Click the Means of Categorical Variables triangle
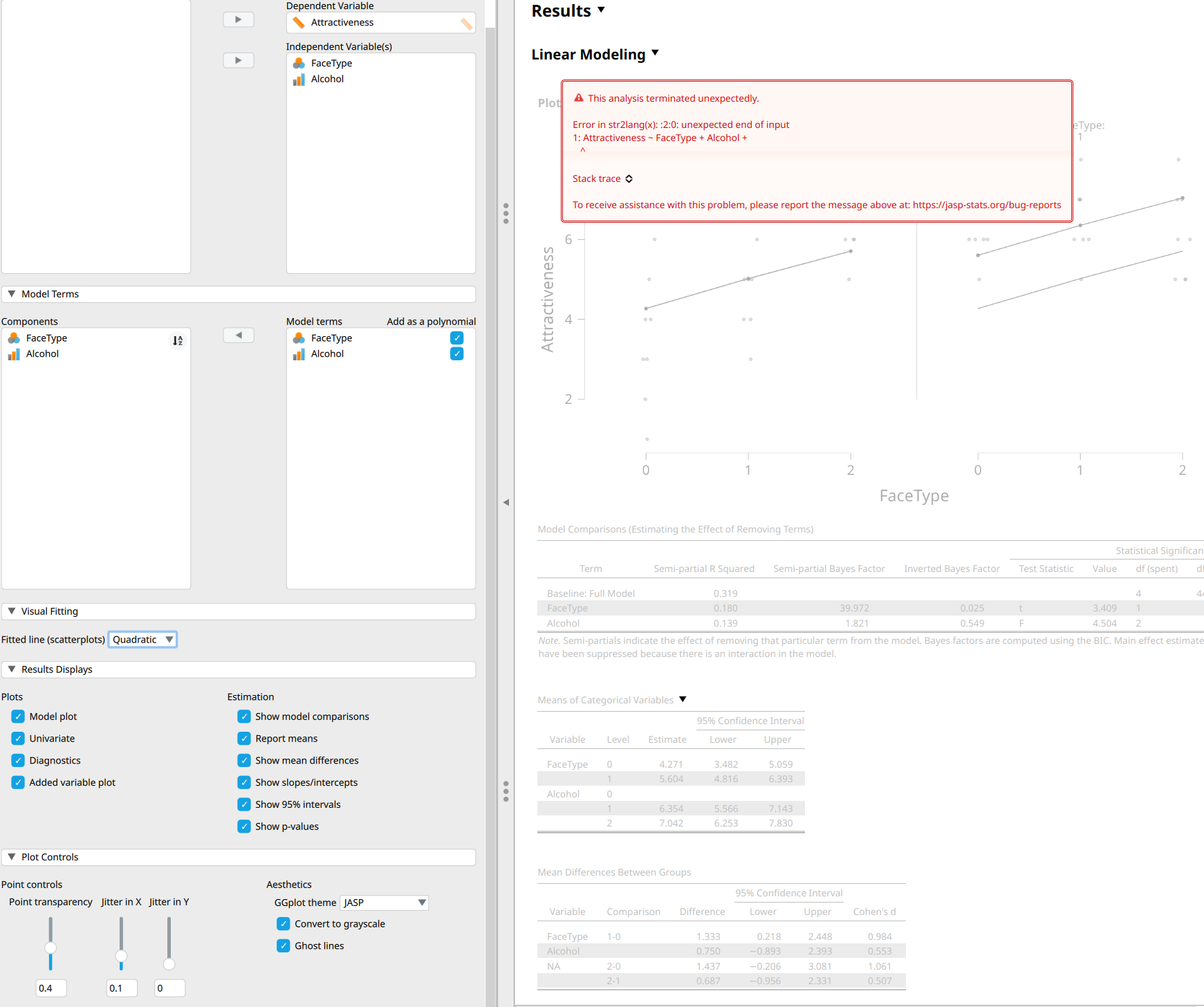This screenshot has height=1007, width=1204. click(x=683, y=699)
